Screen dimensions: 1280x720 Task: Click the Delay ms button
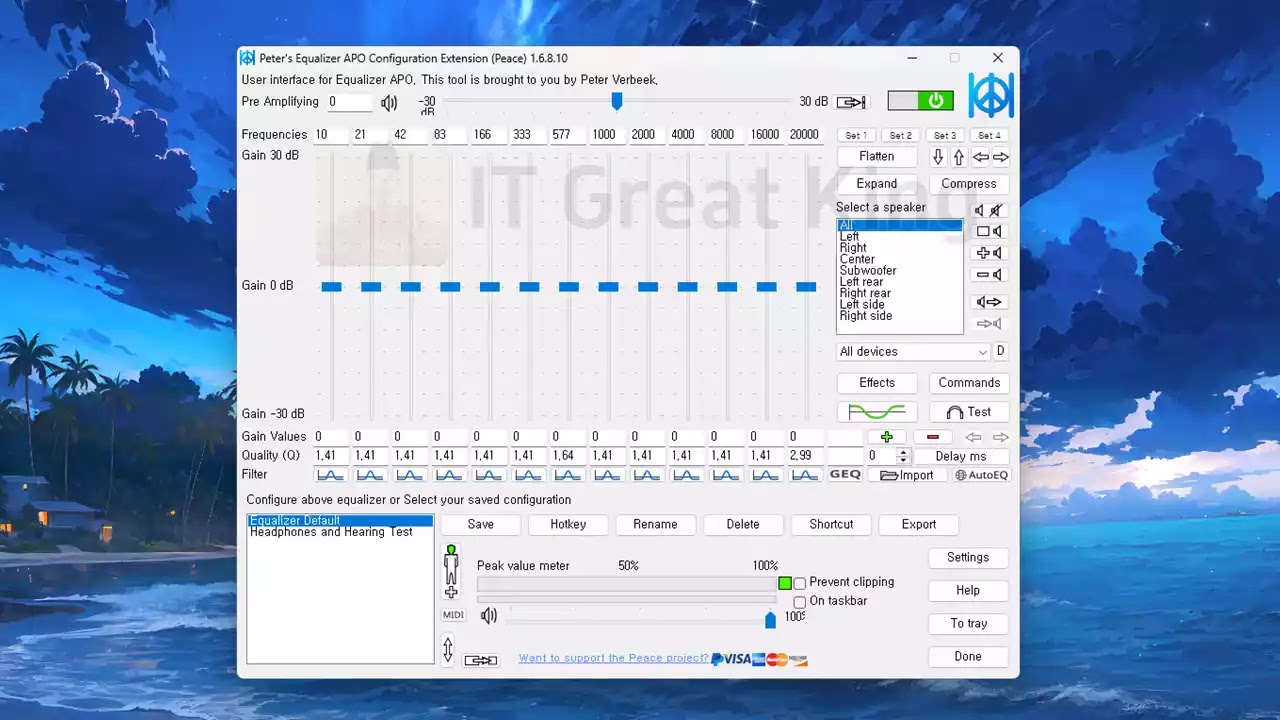(961, 456)
